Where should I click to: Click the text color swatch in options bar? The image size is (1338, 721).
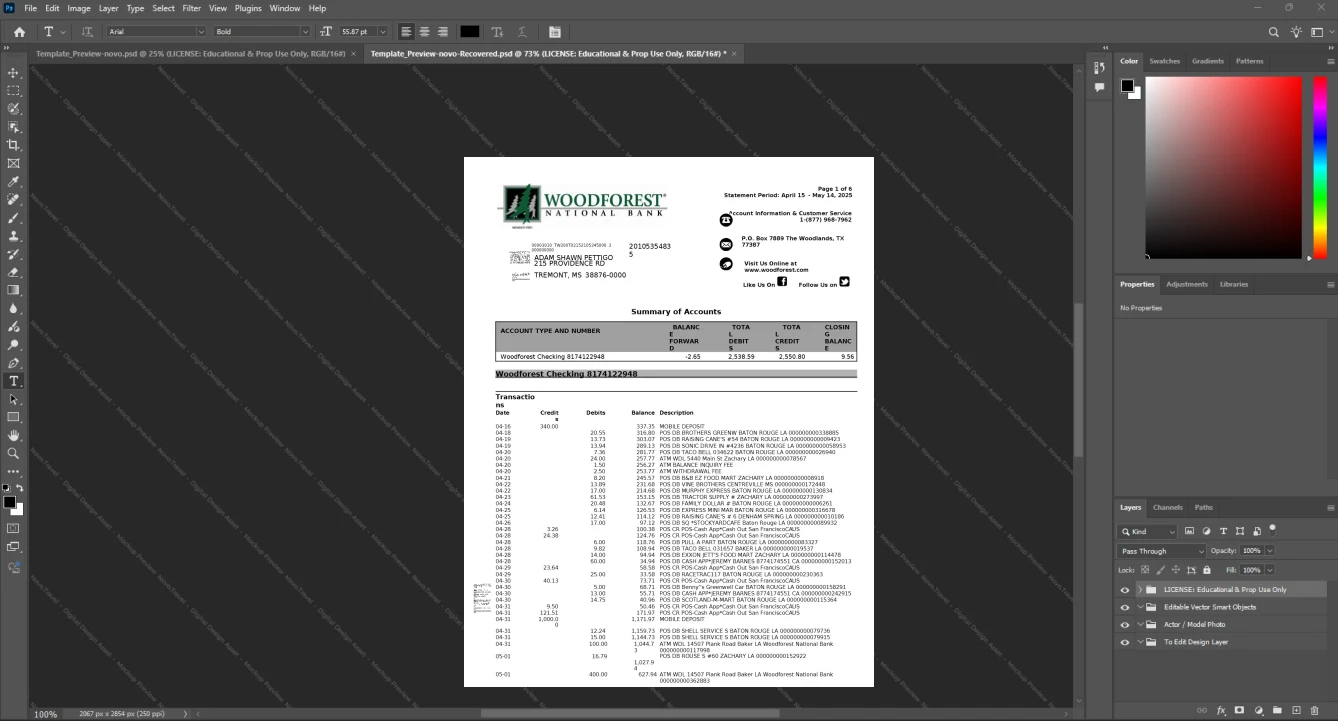coord(470,32)
